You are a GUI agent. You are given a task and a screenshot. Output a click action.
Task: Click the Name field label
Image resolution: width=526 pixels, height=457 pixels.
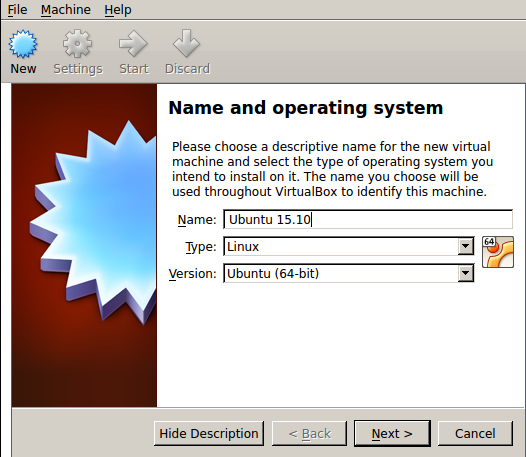tap(197, 219)
